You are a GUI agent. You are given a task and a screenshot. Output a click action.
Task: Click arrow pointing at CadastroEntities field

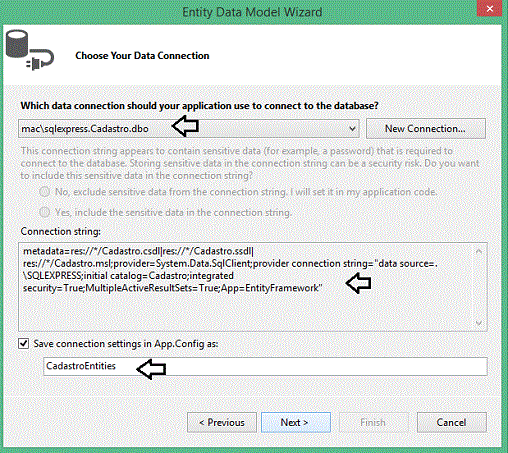(x=151, y=369)
